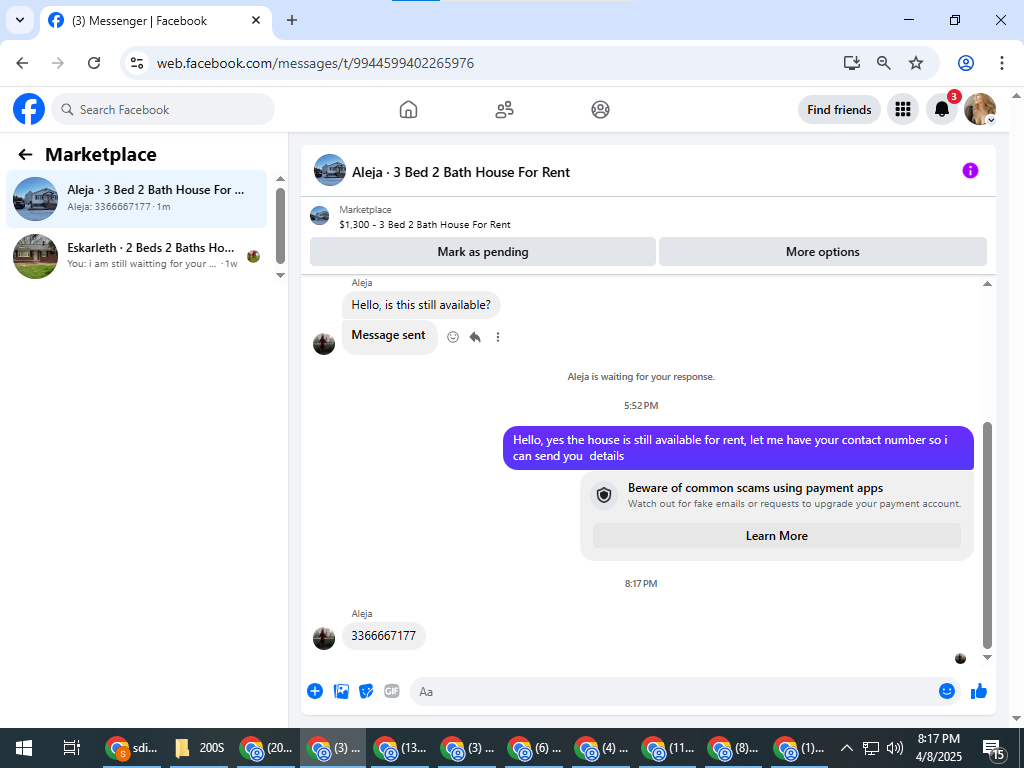Screen dimensions: 1024x768
Task: Open the Facebook menu grid icon
Action: point(903,109)
